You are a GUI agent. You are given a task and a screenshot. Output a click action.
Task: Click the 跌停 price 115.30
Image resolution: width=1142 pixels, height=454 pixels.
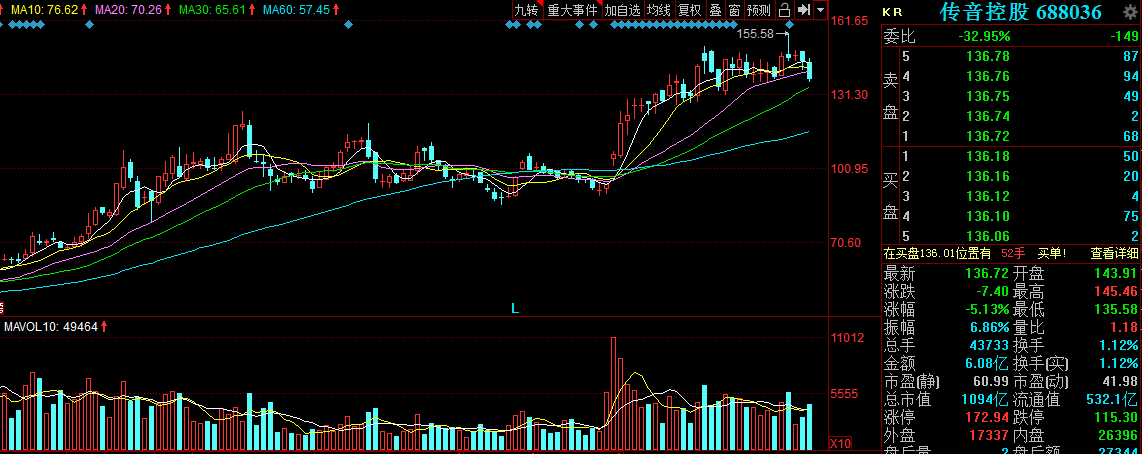point(1115,418)
